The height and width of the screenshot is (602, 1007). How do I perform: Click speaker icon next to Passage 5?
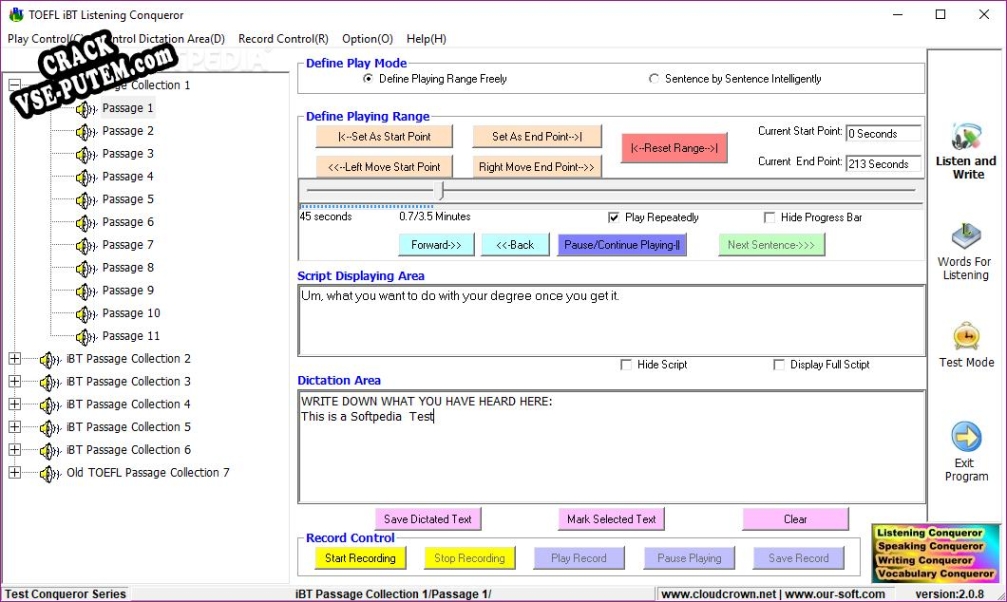click(x=86, y=200)
